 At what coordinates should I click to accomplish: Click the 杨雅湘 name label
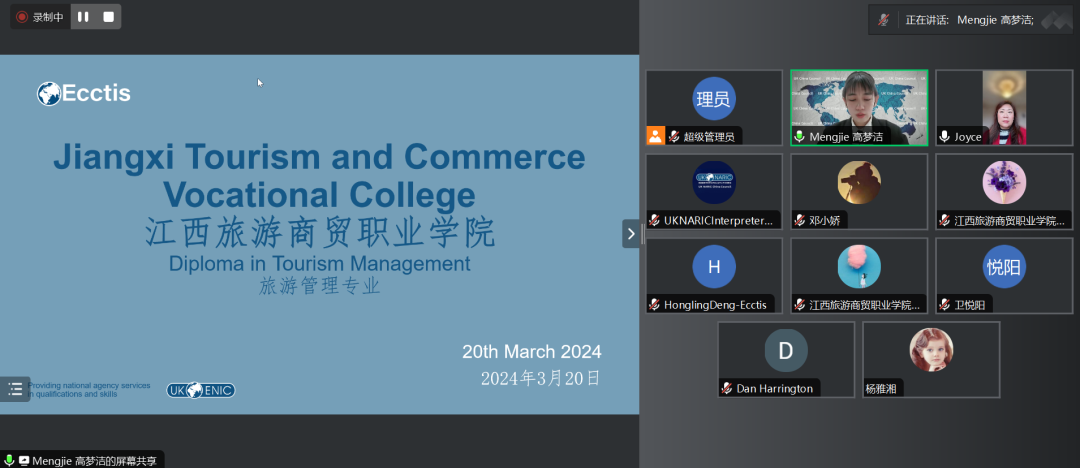[882, 389]
